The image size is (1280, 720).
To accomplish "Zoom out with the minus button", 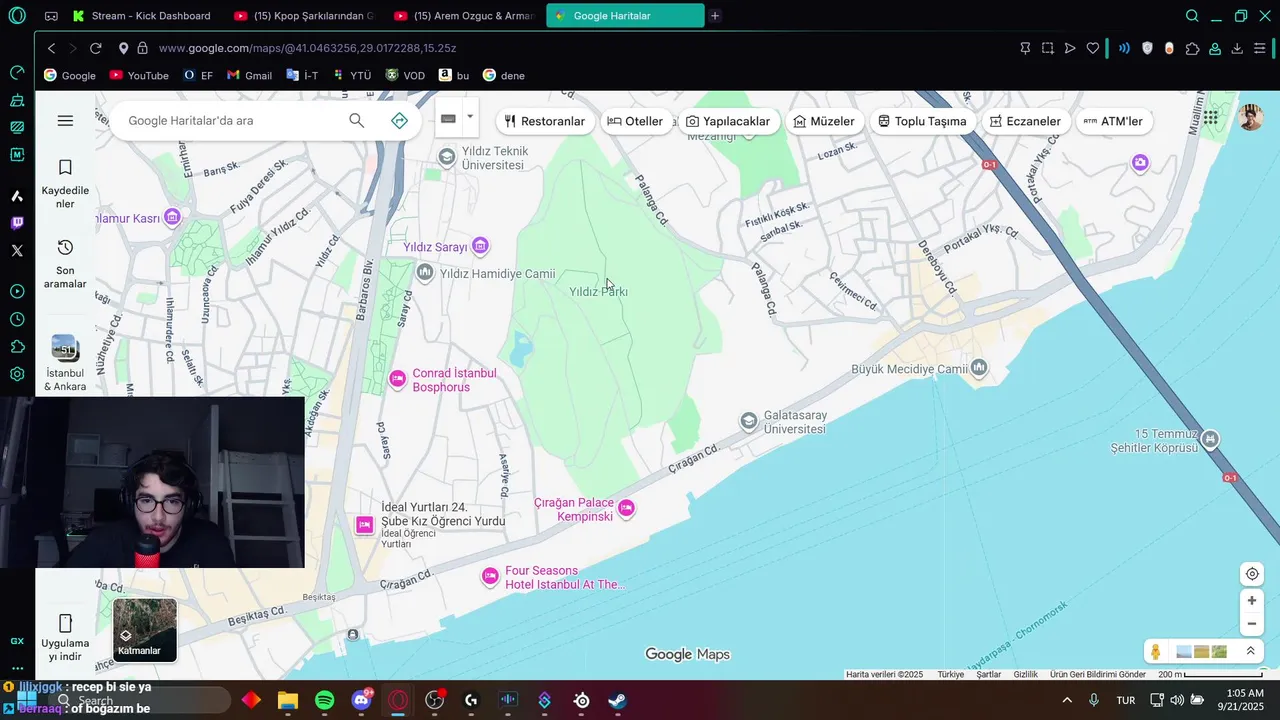I will point(1251,624).
